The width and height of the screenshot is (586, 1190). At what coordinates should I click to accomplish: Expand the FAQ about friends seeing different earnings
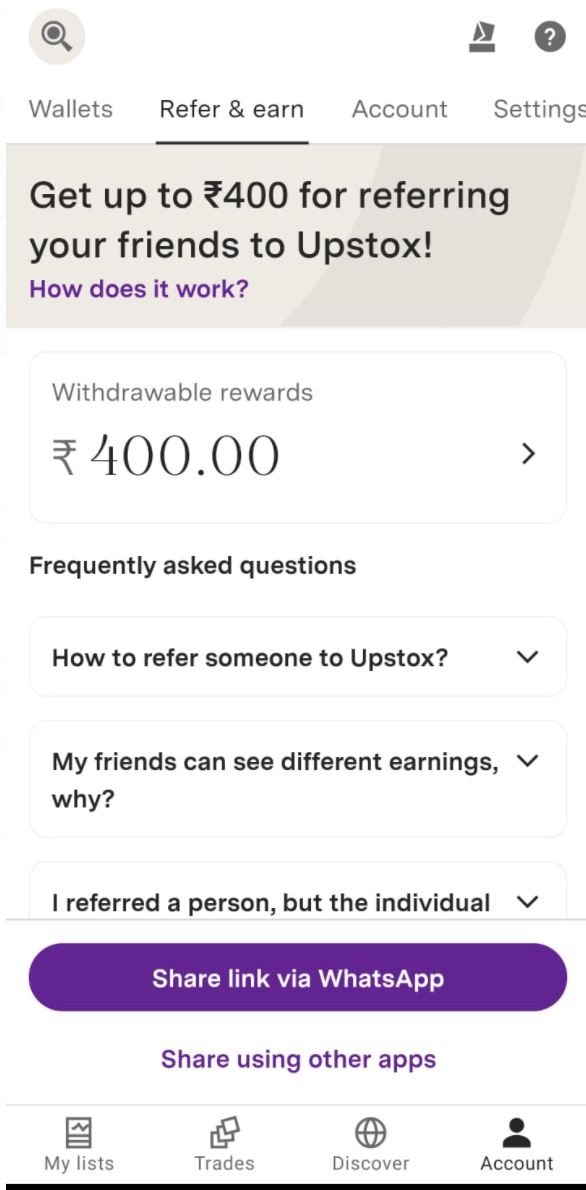pos(297,780)
